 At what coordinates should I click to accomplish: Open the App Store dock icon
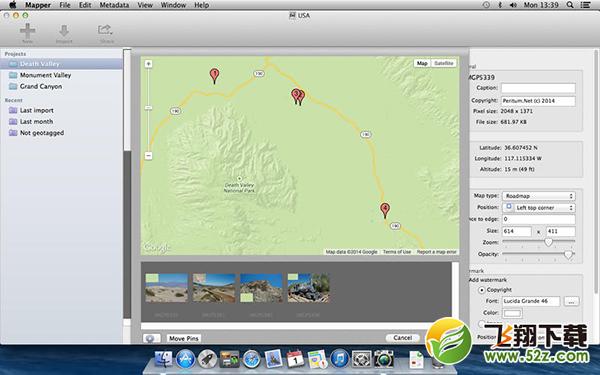click(x=186, y=360)
